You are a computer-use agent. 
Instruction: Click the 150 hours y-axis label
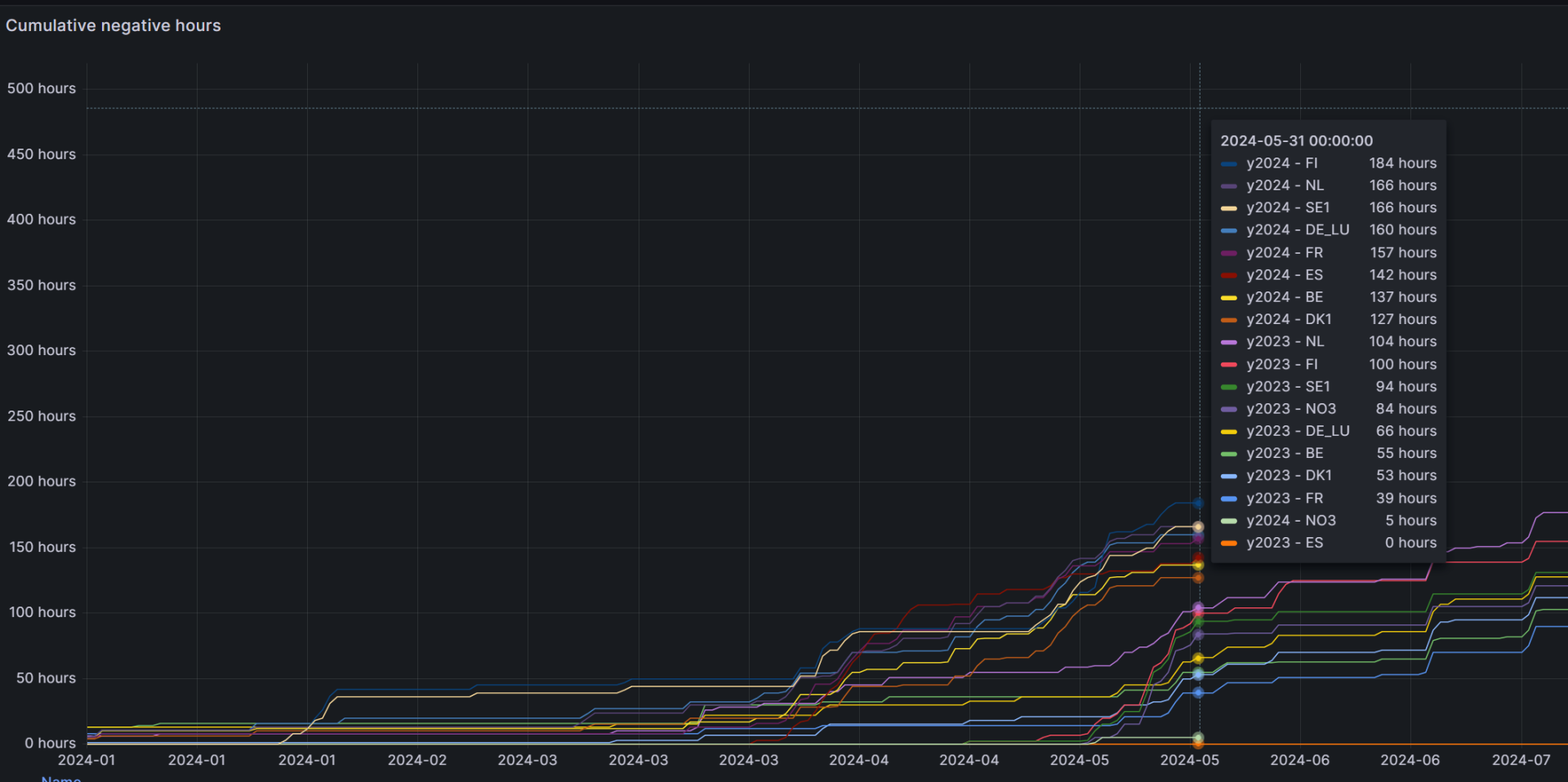coord(42,547)
